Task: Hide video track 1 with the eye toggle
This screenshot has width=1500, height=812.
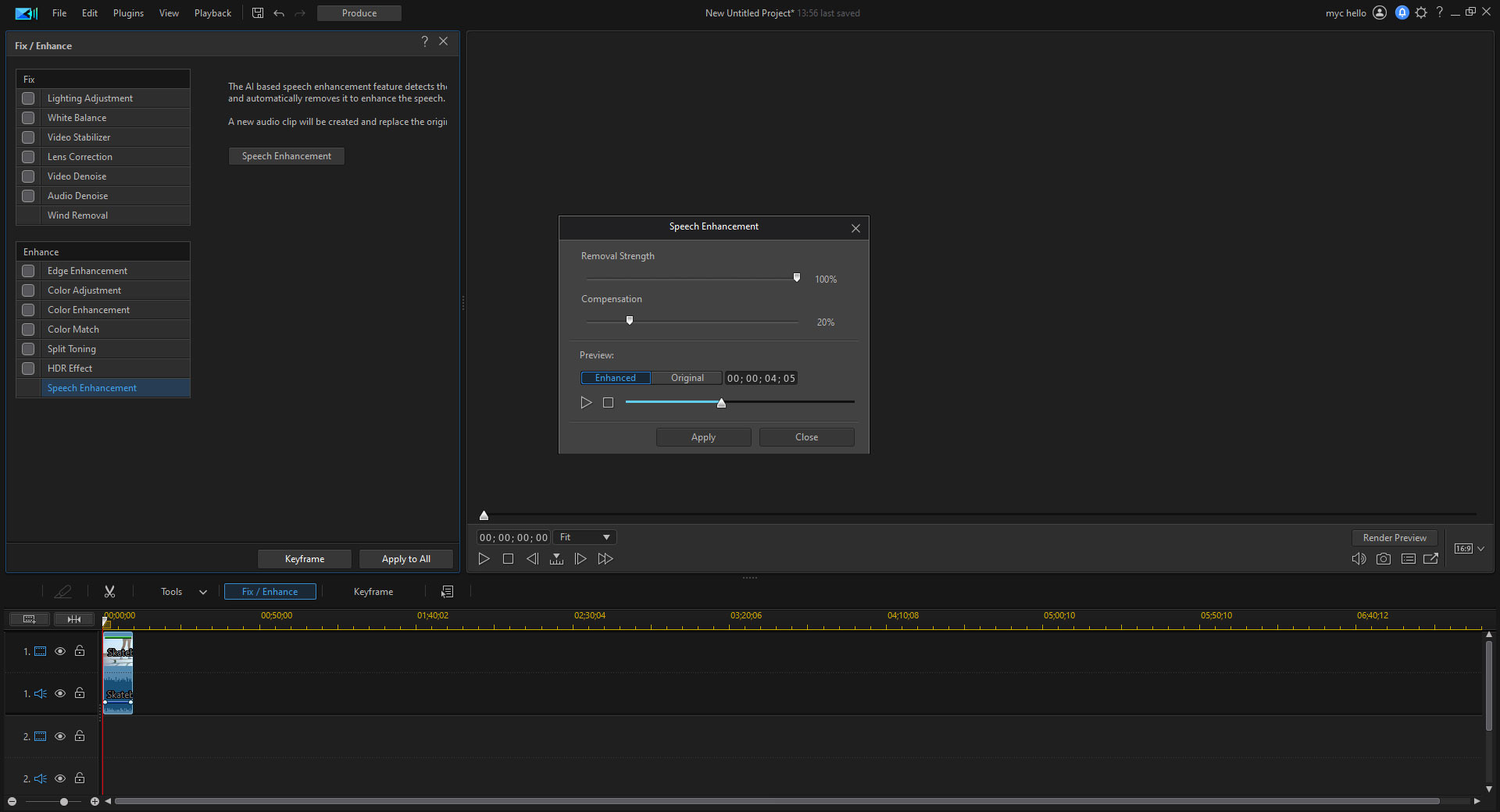Action: [60, 651]
